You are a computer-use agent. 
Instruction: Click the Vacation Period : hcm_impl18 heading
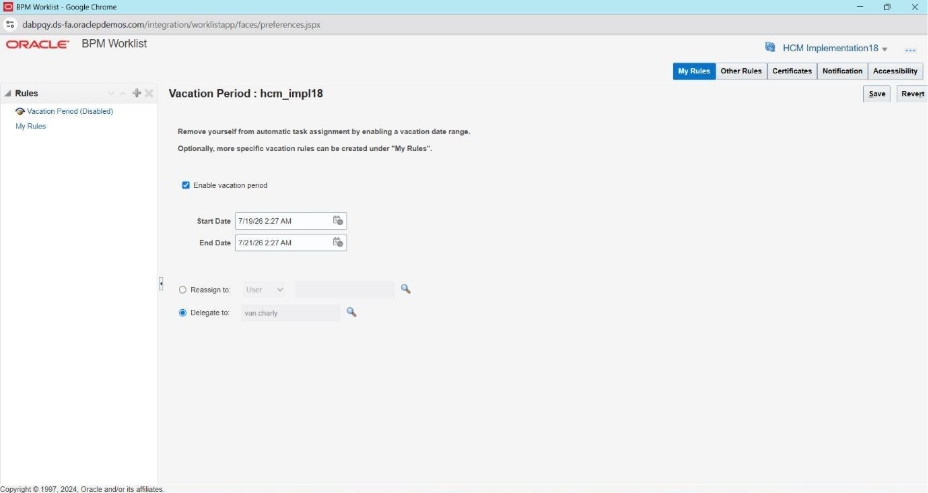coord(246,94)
